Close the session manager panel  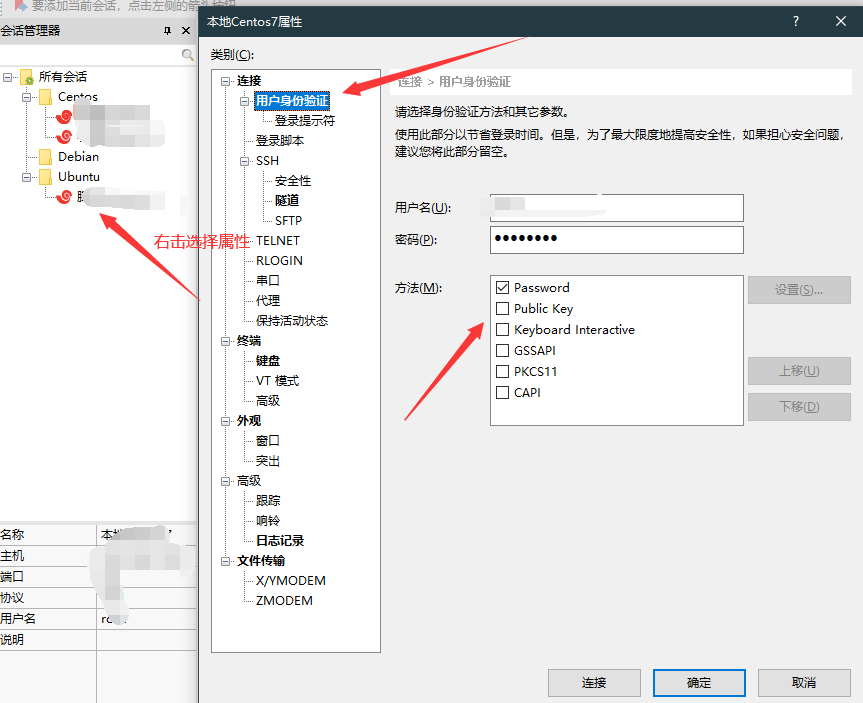tap(186, 31)
